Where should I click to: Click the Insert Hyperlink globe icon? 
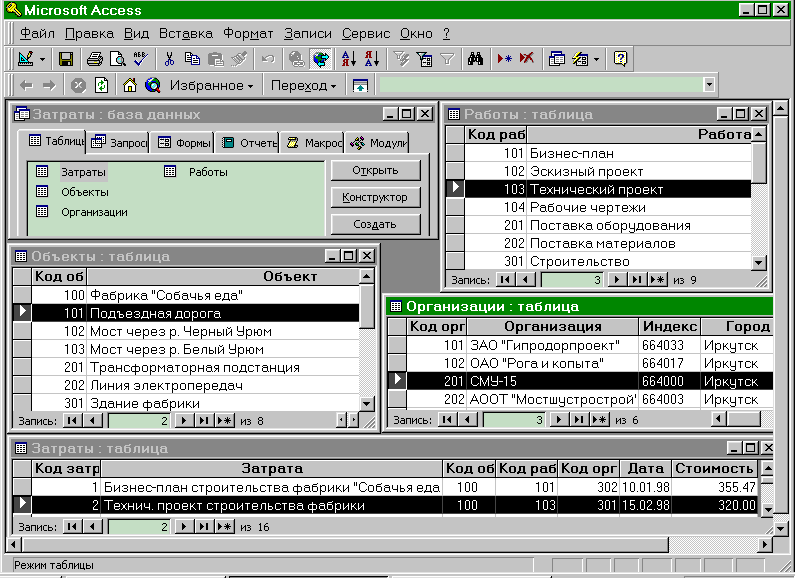click(x=297, y=59)
